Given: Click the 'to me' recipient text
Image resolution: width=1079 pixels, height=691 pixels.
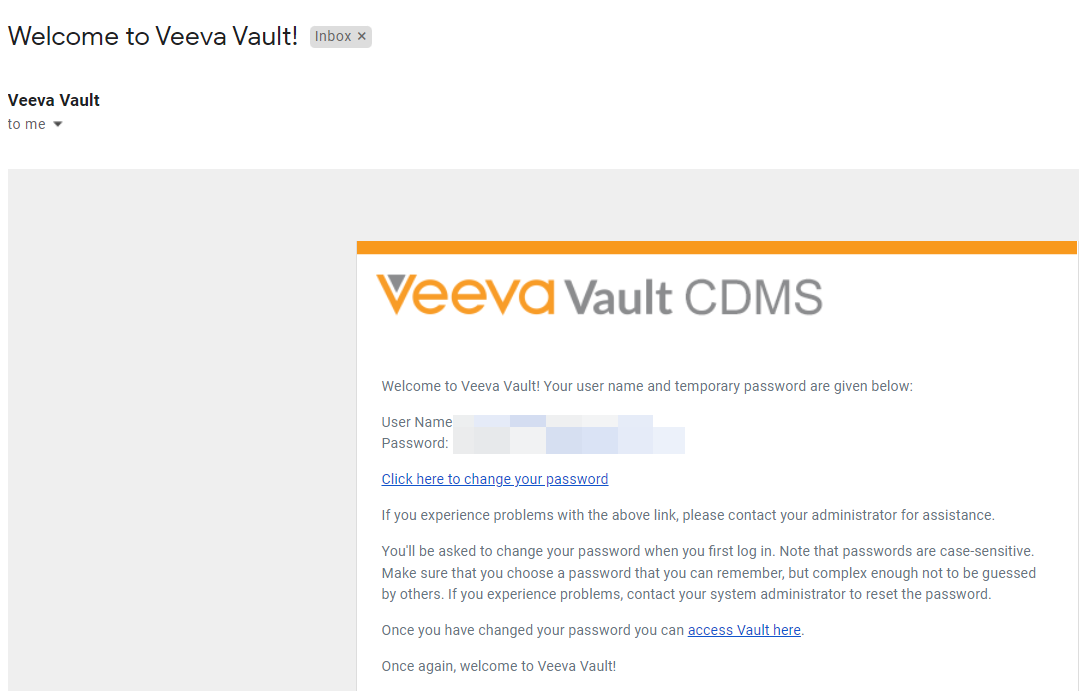Looking at the screenshot, I should [27, 124].
